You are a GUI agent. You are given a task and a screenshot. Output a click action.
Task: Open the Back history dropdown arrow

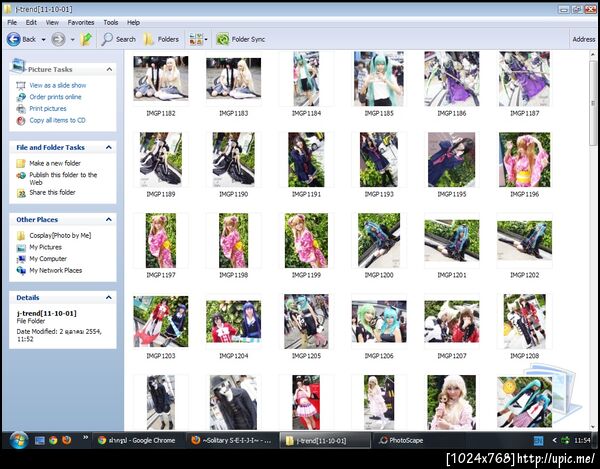pos(43,39)
